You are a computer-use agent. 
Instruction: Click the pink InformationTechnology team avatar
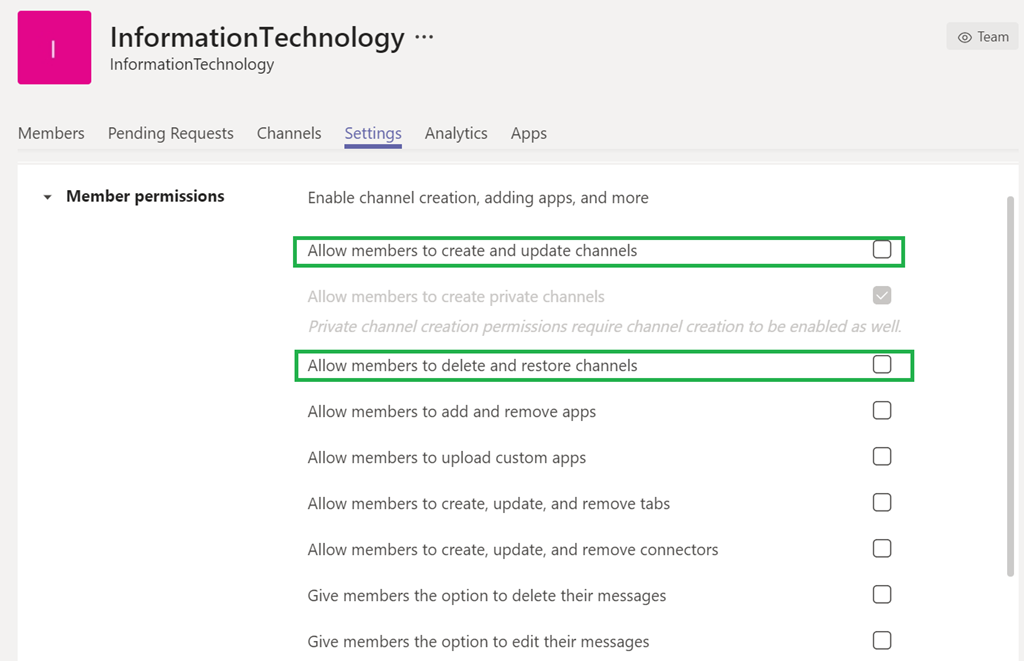(54, 48)
